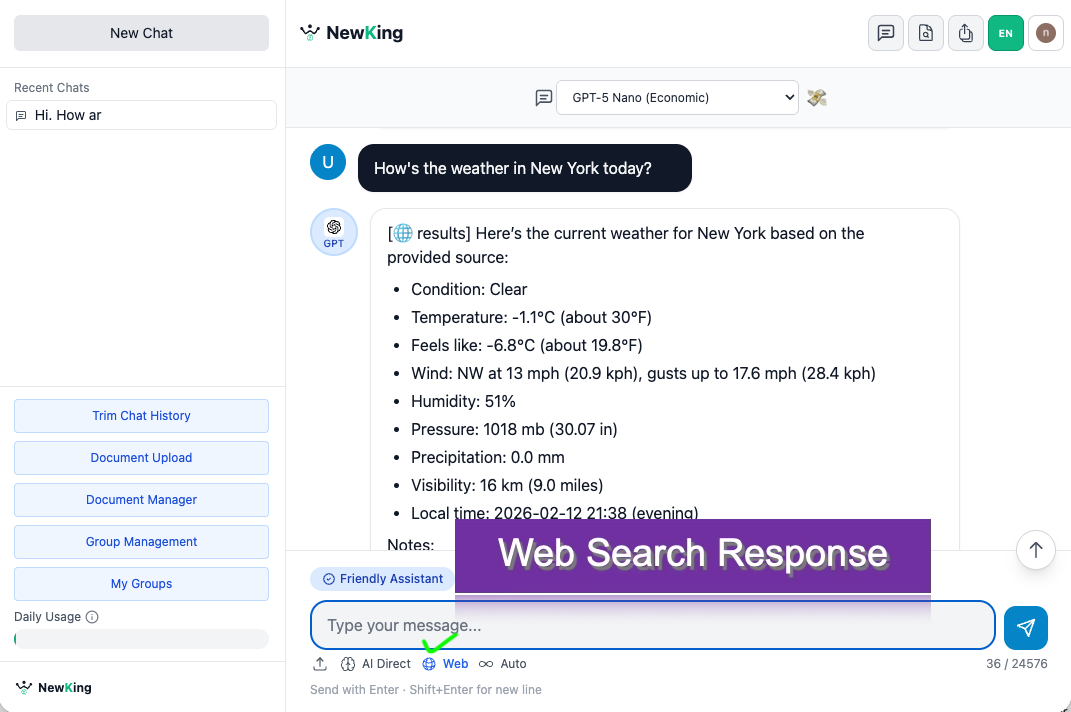Open the Friendly Assistant persona selector
This screenshot has width=1071, height=712.
point(384,578)
